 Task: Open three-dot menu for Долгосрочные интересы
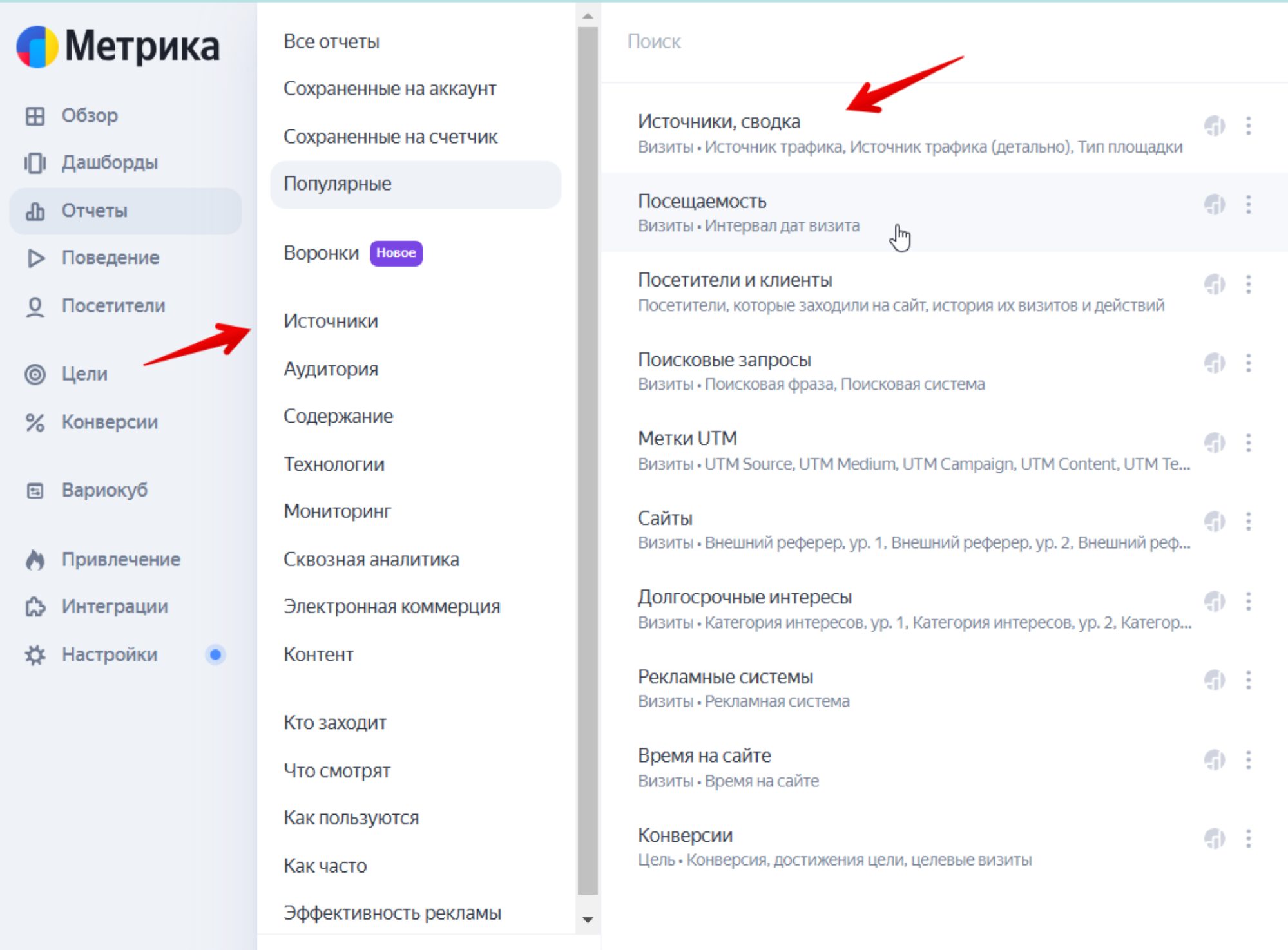[x=1249, y=601]
